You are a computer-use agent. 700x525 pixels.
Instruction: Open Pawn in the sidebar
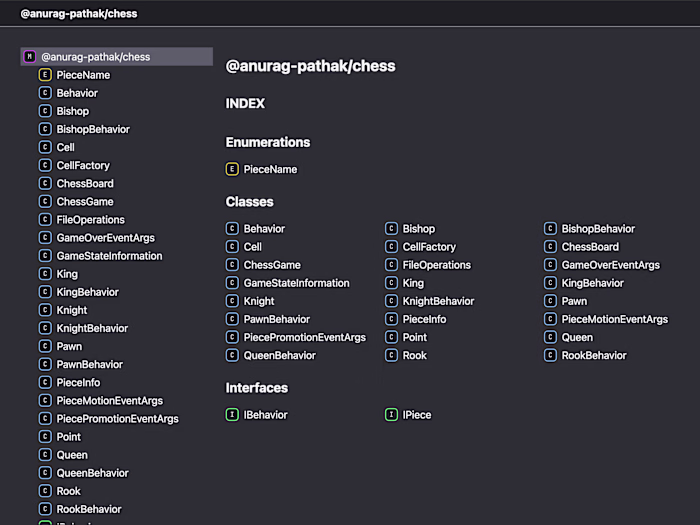[69, 346]
